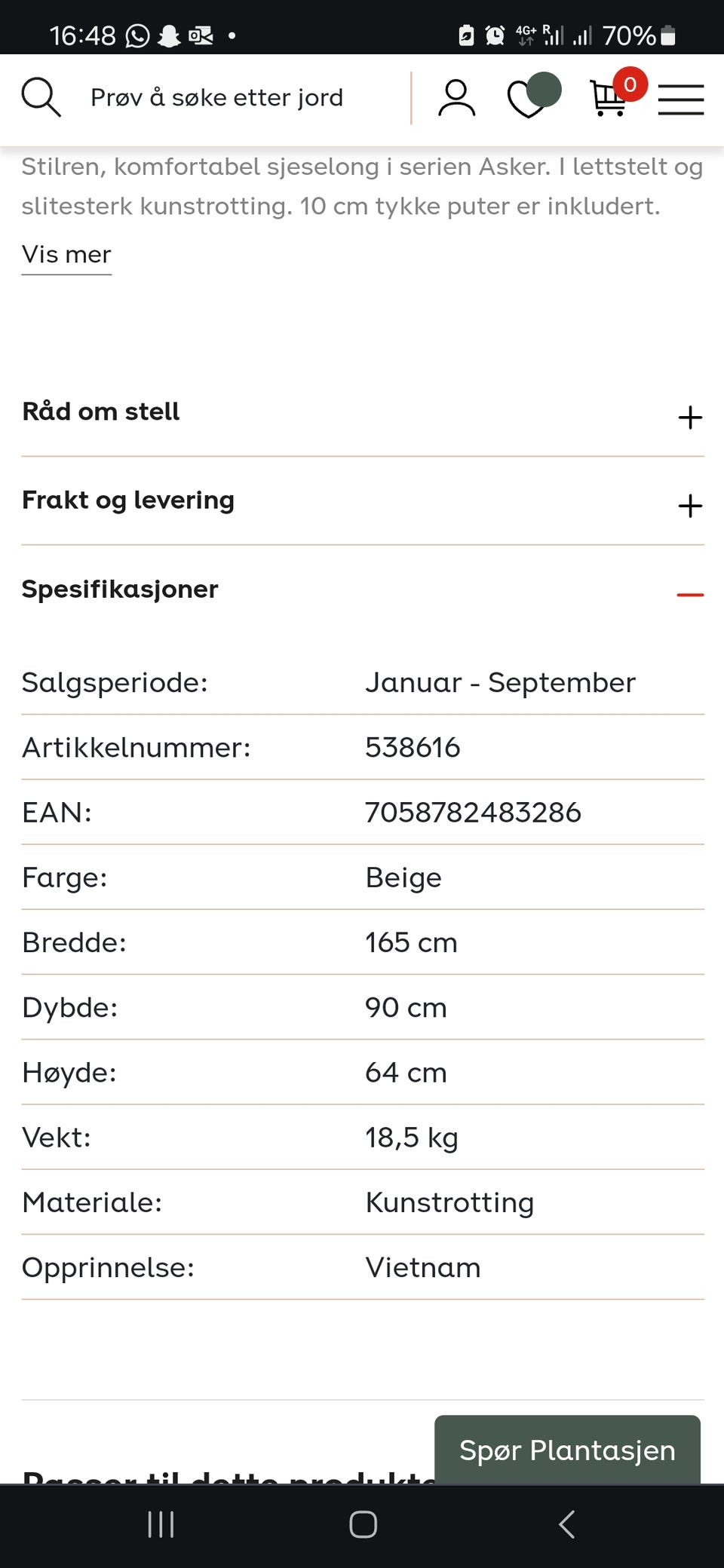Collapse Spesifikasjoner with red minus icon
This screenshot has height=1568, width=724.
(x=690, y=595)
